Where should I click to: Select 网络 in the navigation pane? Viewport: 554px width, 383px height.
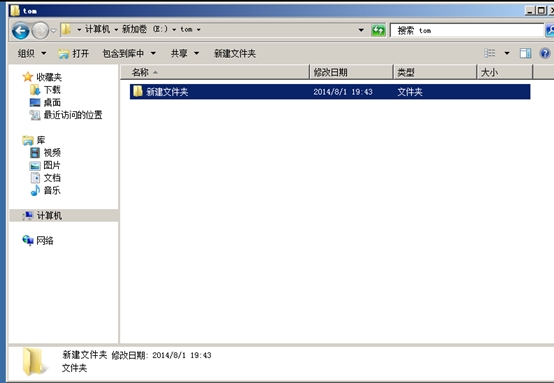[45, 241]
